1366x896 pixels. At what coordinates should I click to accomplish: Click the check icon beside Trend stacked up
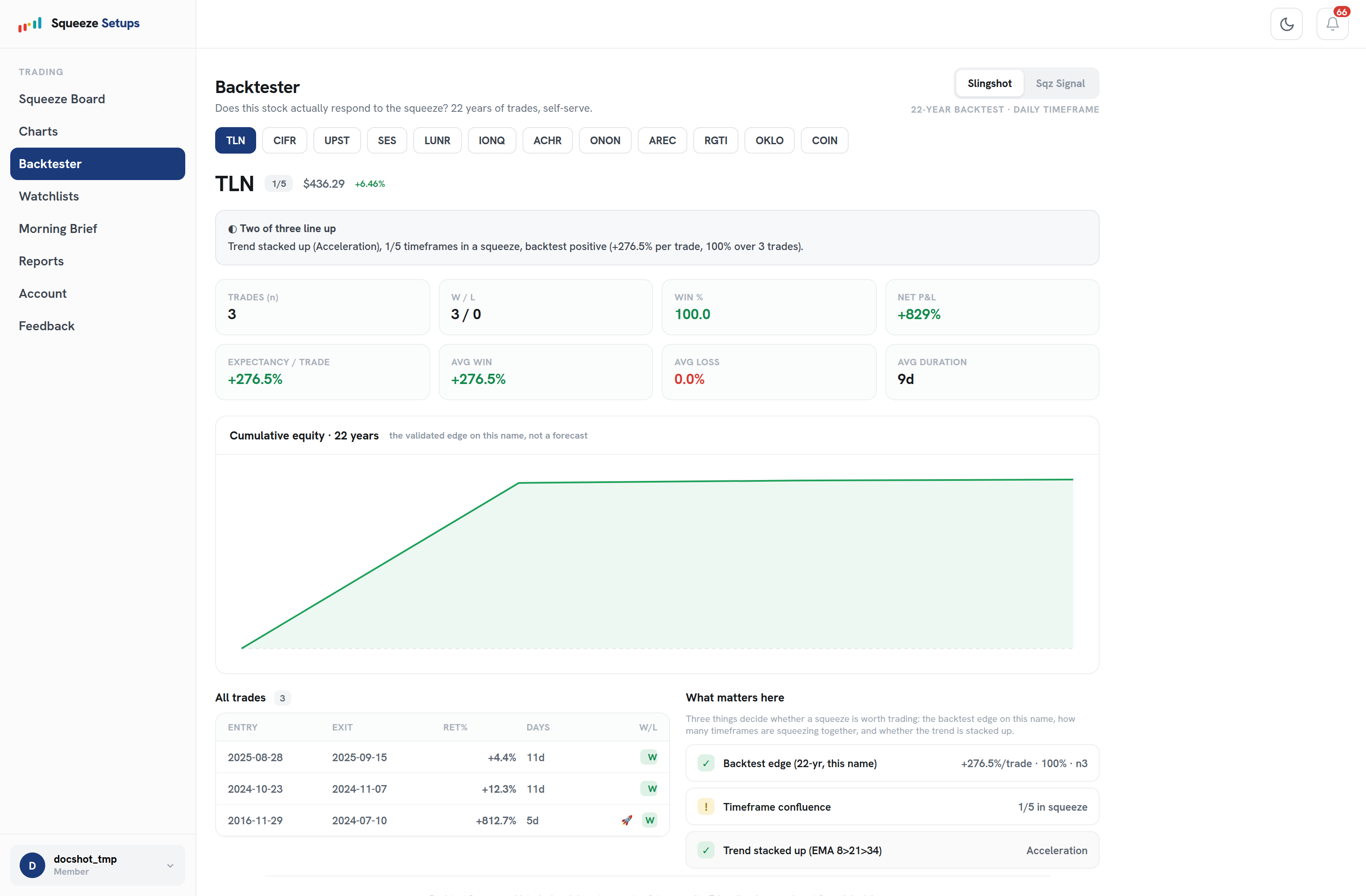tap(706, 851)
